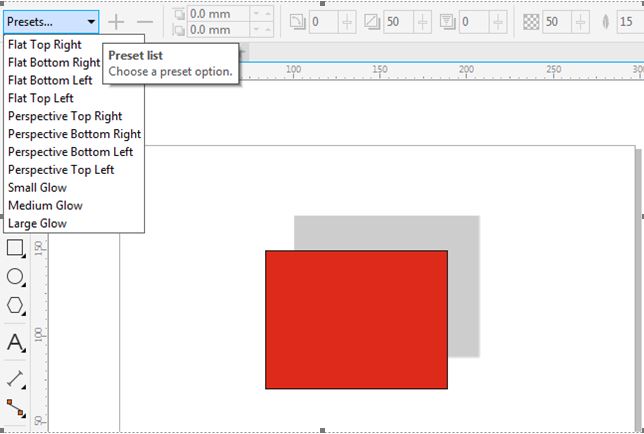644x434 pixels.
Task: Open shadow stretch slider button
Action: (x=423, y=22)
